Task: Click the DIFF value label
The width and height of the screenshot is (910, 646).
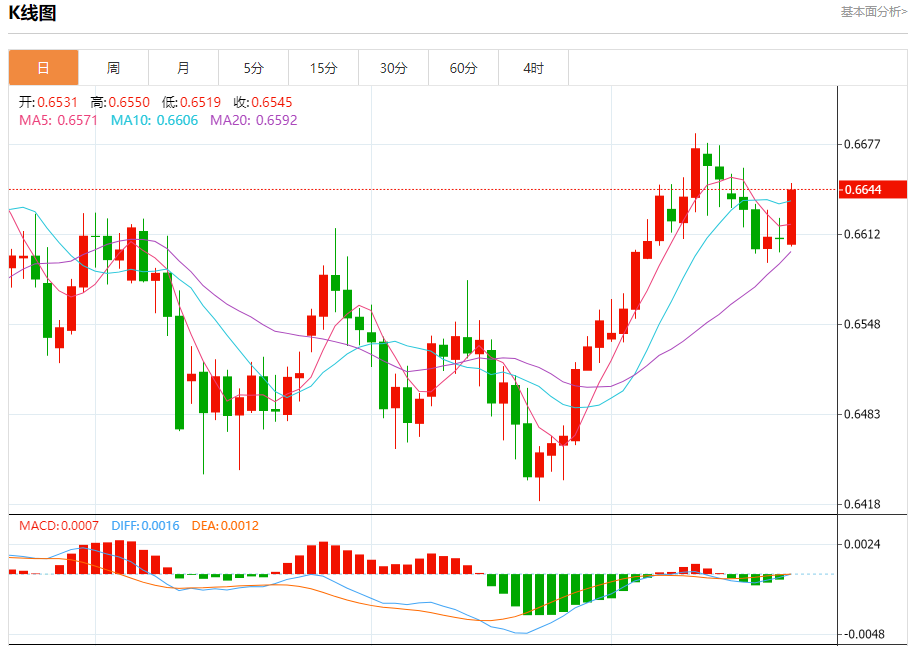Action: pyautogui.click(x=145, y=525)
